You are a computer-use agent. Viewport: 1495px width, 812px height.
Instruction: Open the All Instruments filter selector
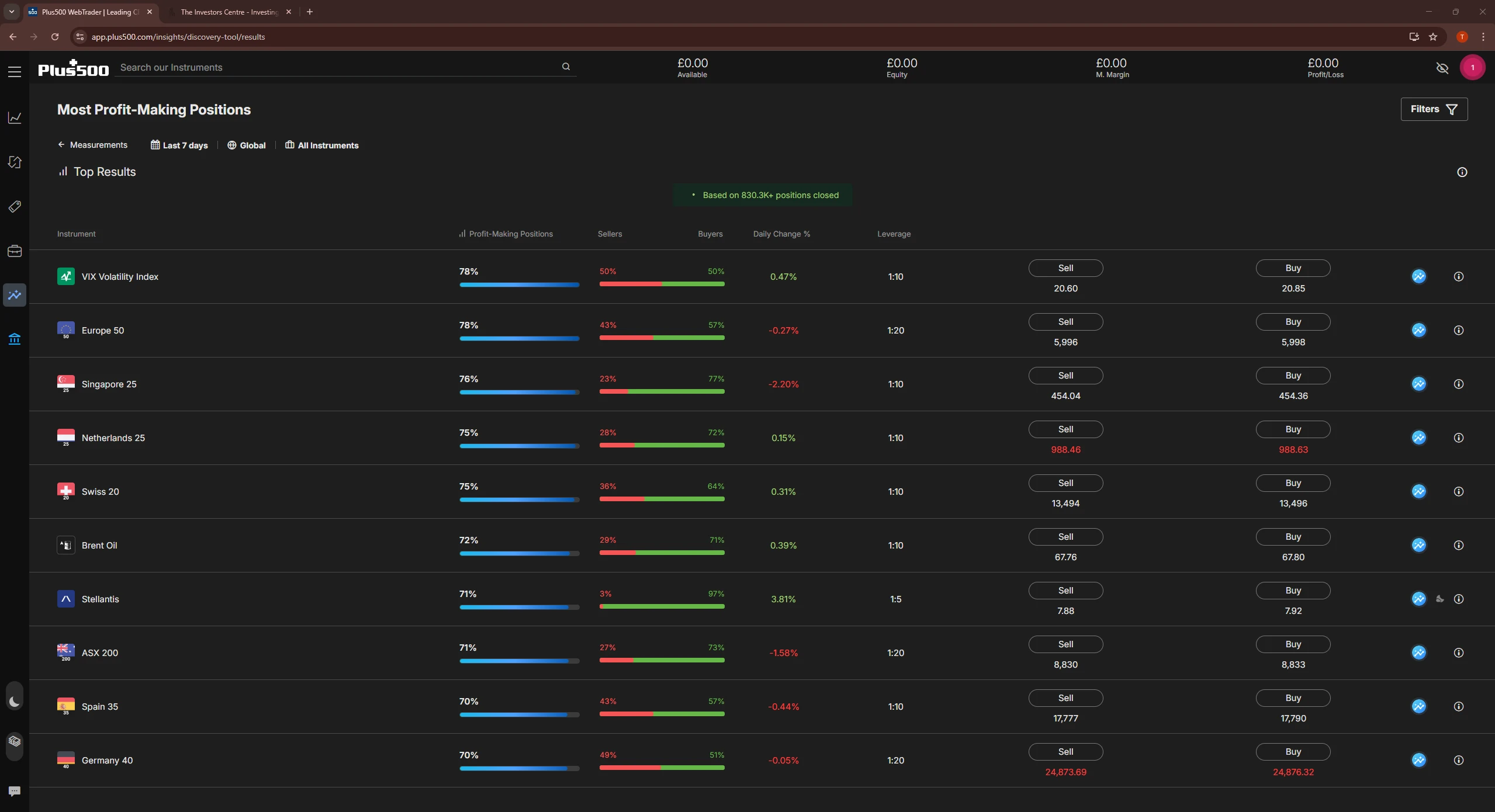point(321,145)
